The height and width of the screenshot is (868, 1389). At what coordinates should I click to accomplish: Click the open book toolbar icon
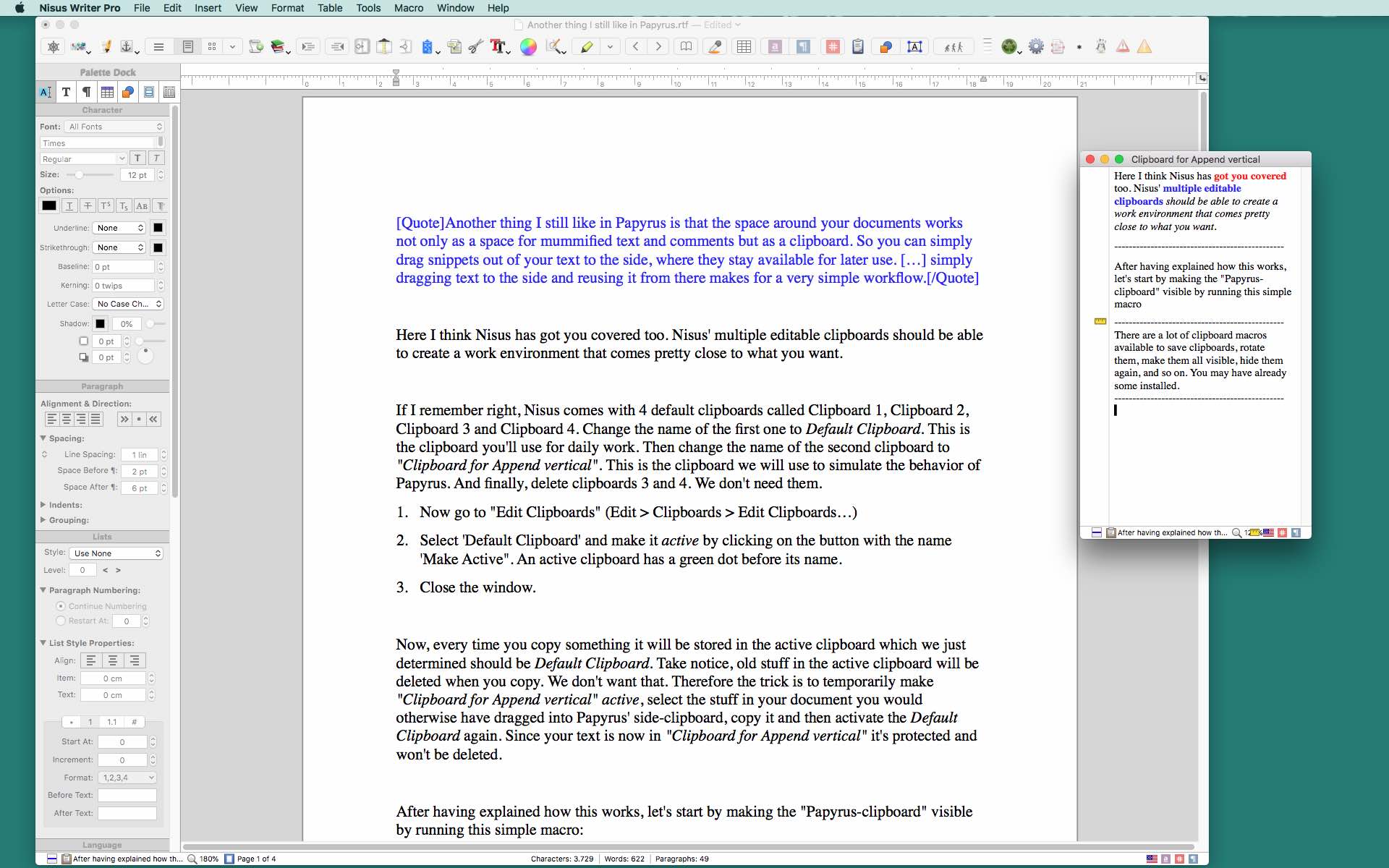pos(686,47)
